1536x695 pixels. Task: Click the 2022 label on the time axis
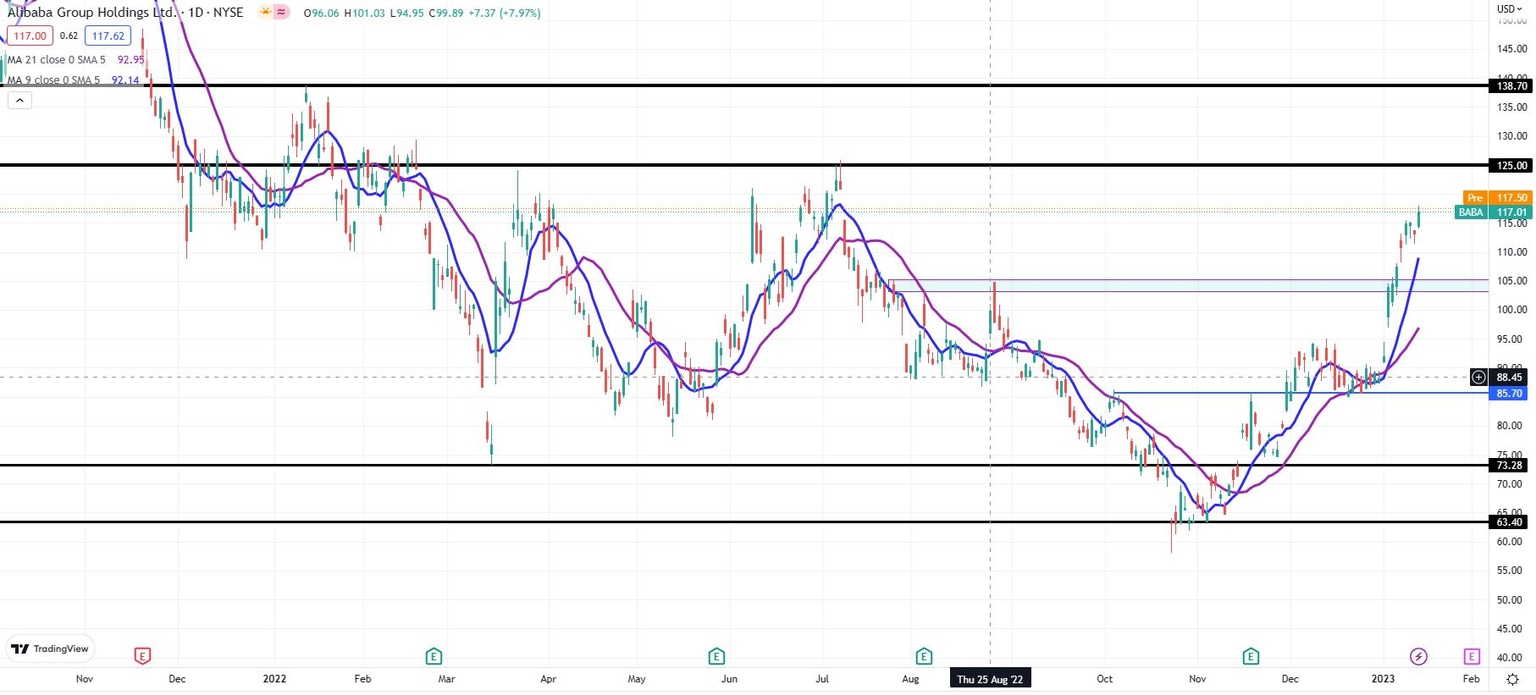[275, 678]
